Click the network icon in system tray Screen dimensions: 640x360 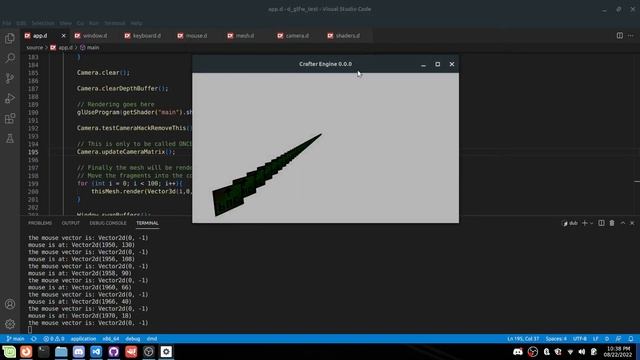tap(570, 352)
